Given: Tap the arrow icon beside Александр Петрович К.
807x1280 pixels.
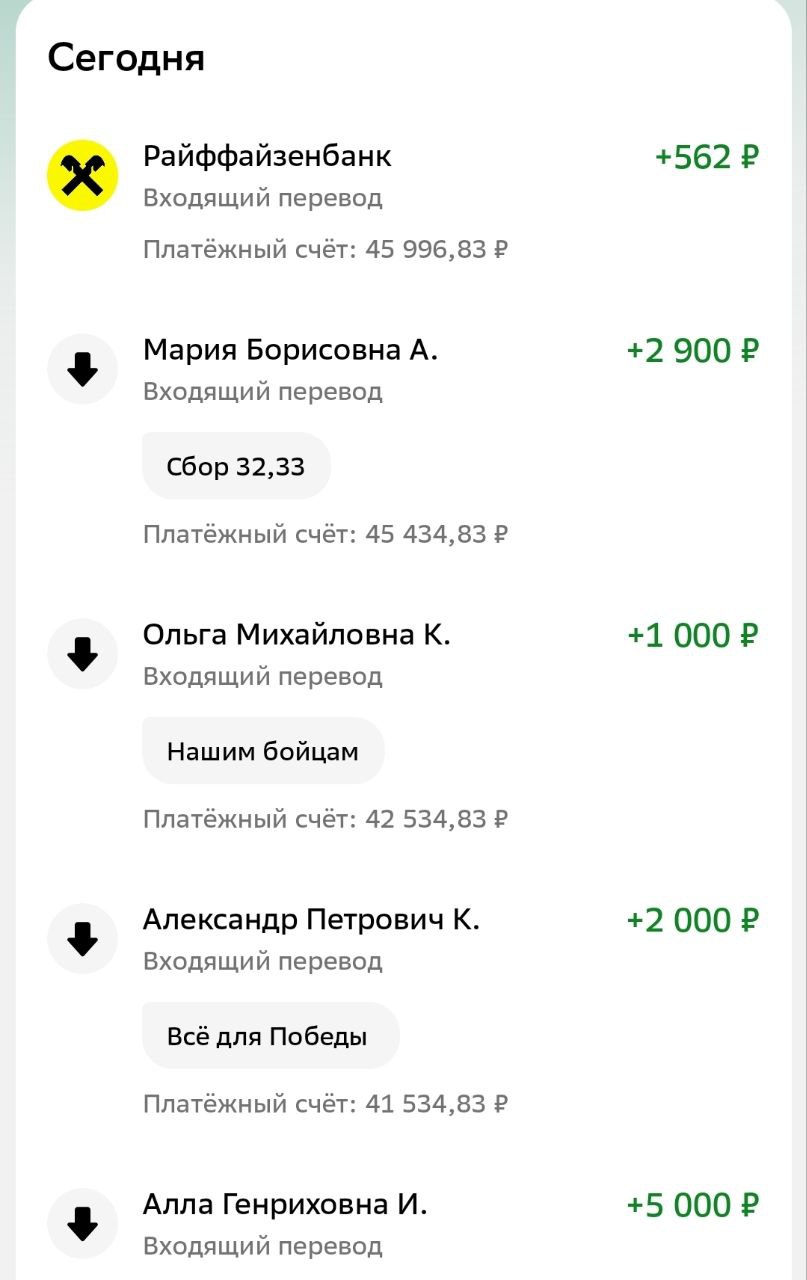Looking at the screenshot, I should [83, 939].
